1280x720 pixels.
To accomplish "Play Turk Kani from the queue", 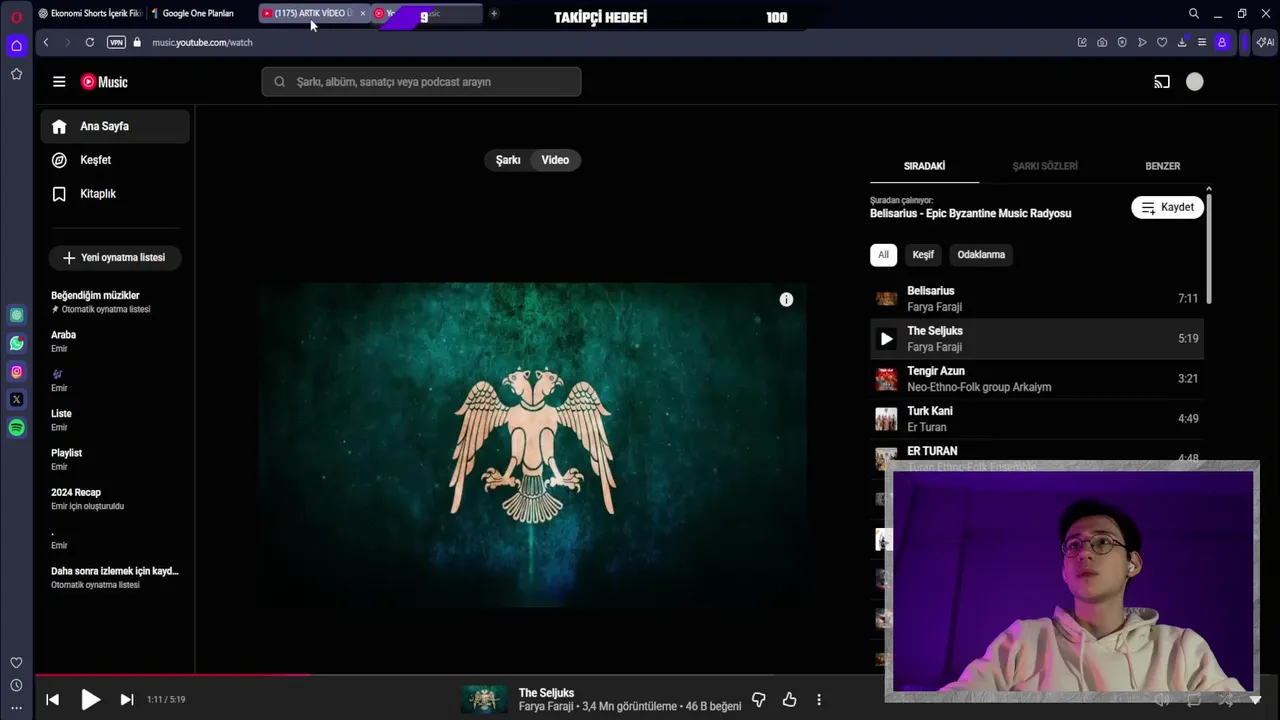I will pyautogui.click(x=1036, y=419).
